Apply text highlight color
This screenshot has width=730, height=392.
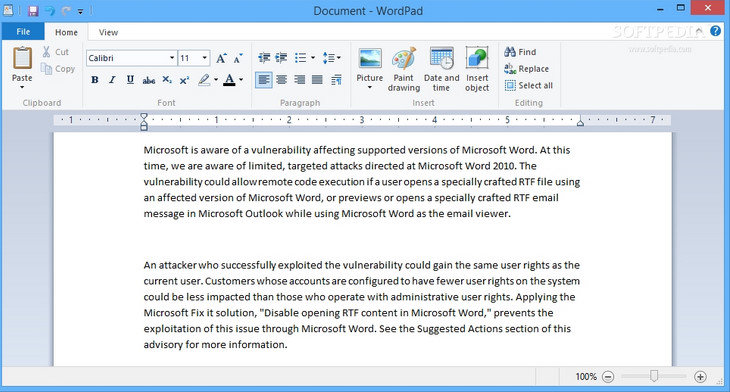coord(204,80)
